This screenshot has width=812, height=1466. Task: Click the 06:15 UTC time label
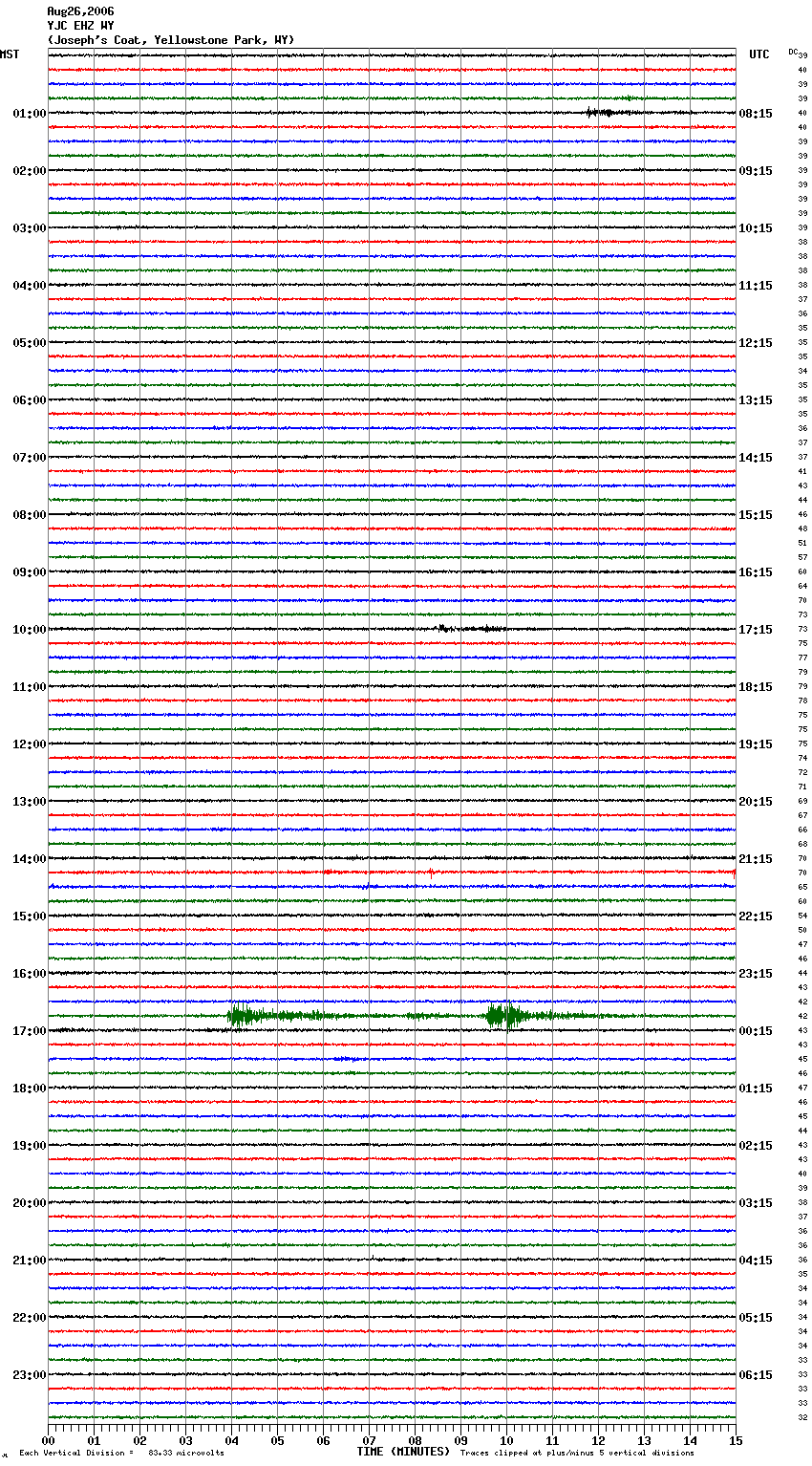pos(756,1375)
